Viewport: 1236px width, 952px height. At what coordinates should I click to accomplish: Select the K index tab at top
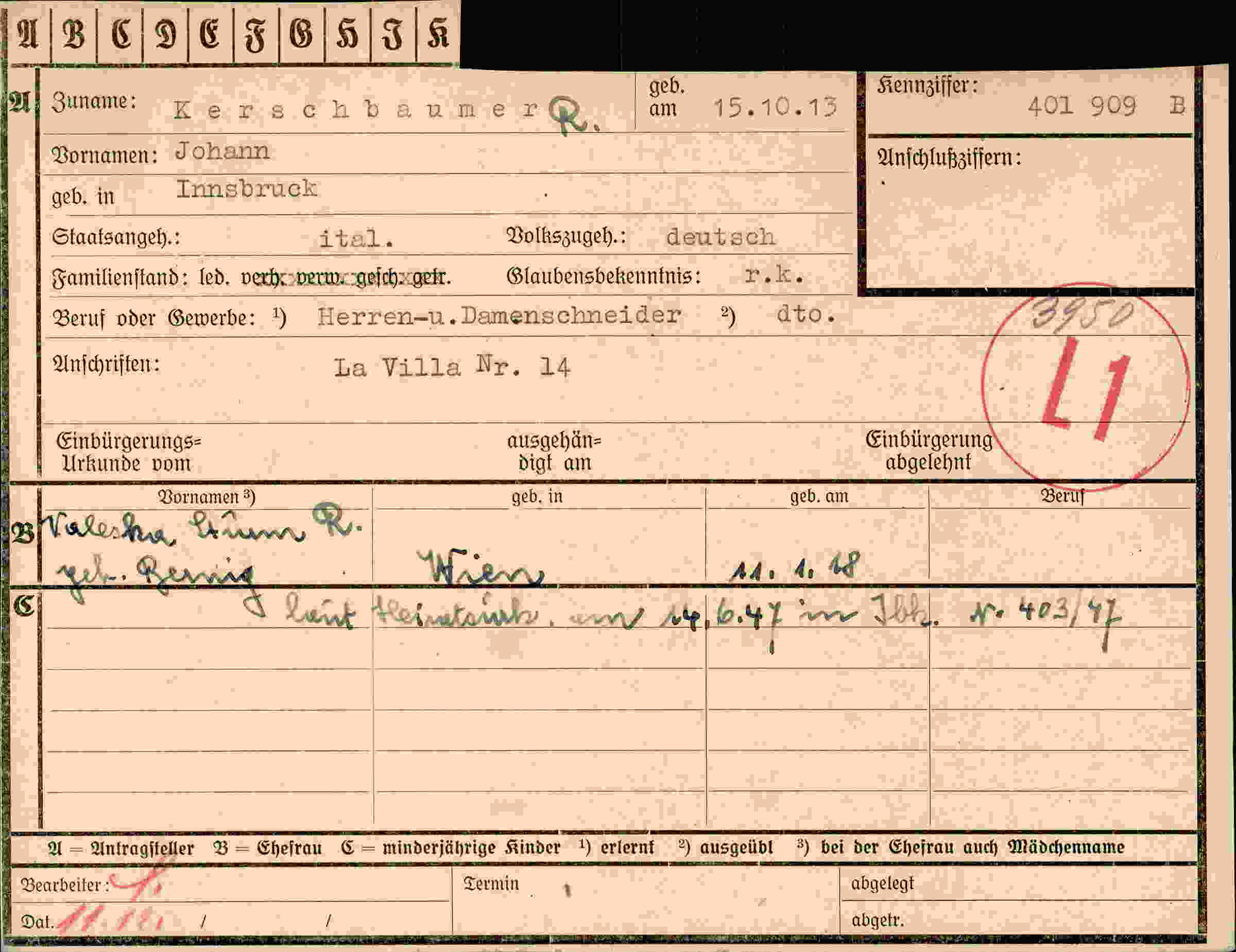tap(438, 34)
